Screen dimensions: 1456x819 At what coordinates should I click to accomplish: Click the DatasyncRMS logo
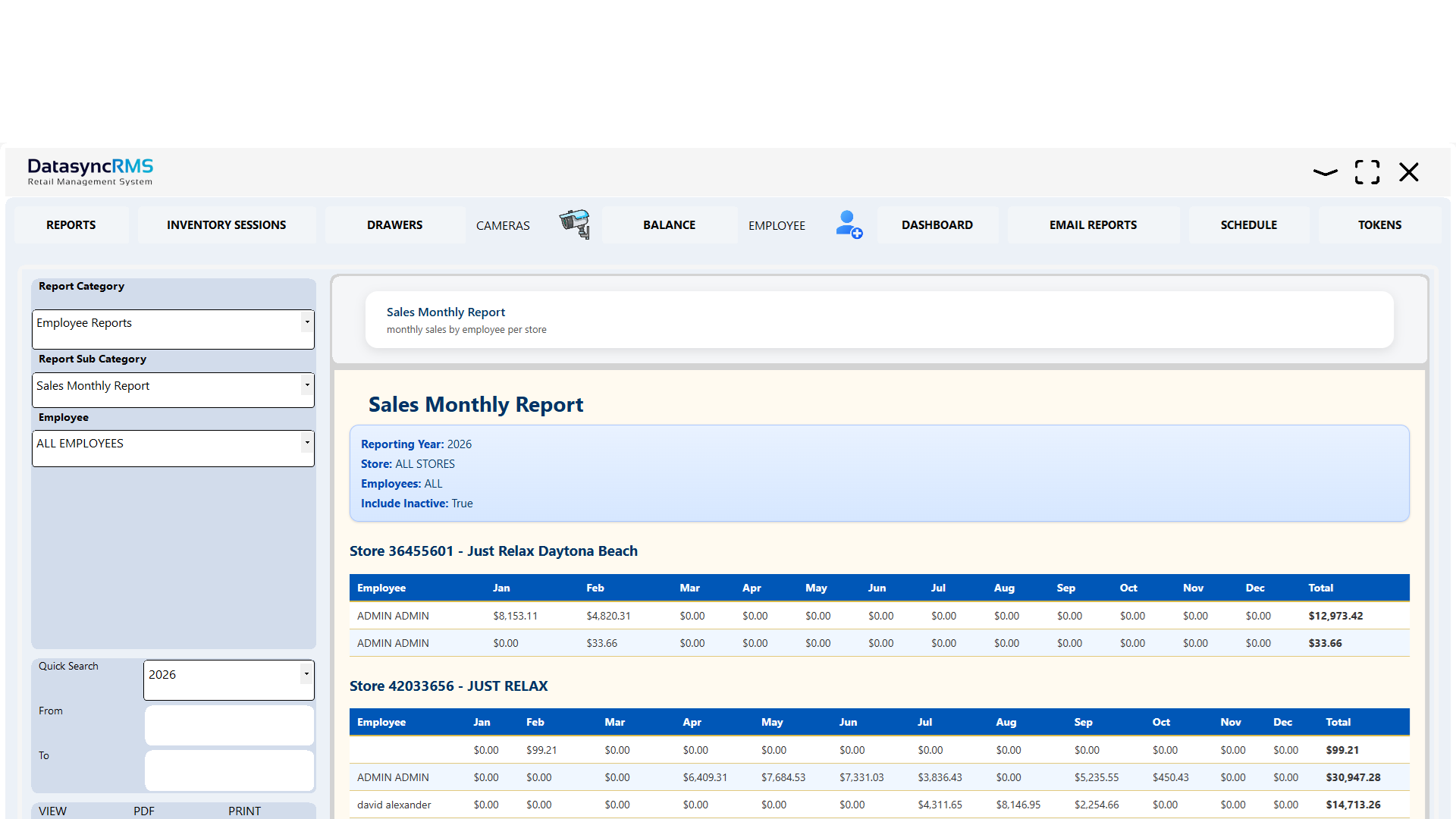pos(90,171)
